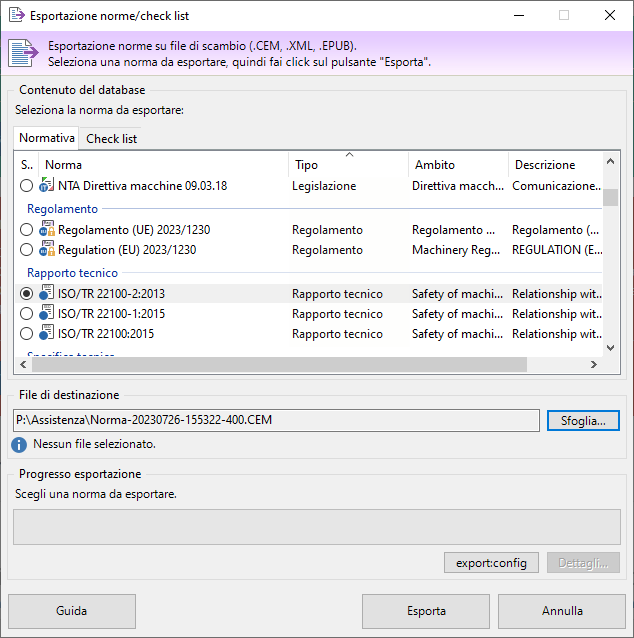Collapse the Regolamento group header
The image size is (634, 638).
62,209
